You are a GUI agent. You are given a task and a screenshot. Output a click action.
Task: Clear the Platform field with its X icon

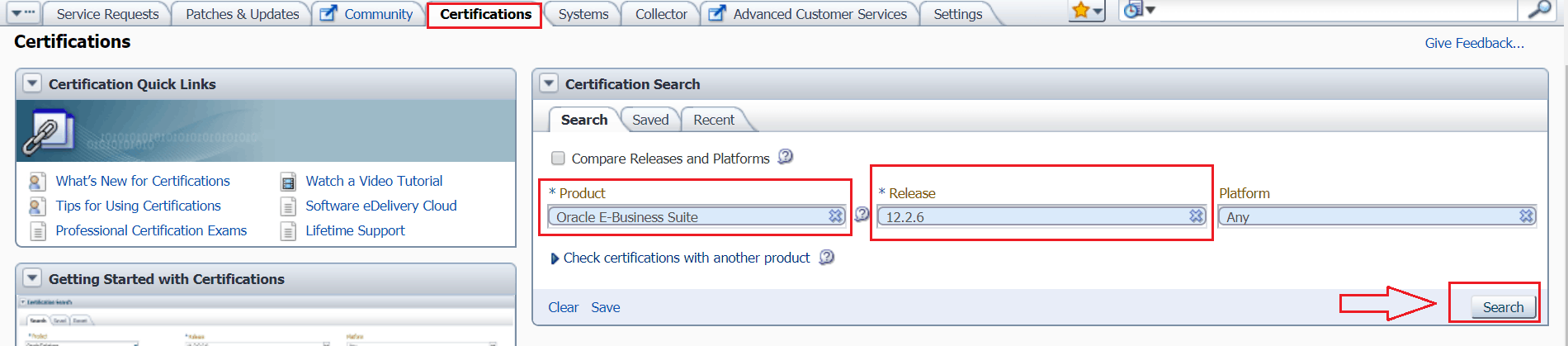(1527, 216)
